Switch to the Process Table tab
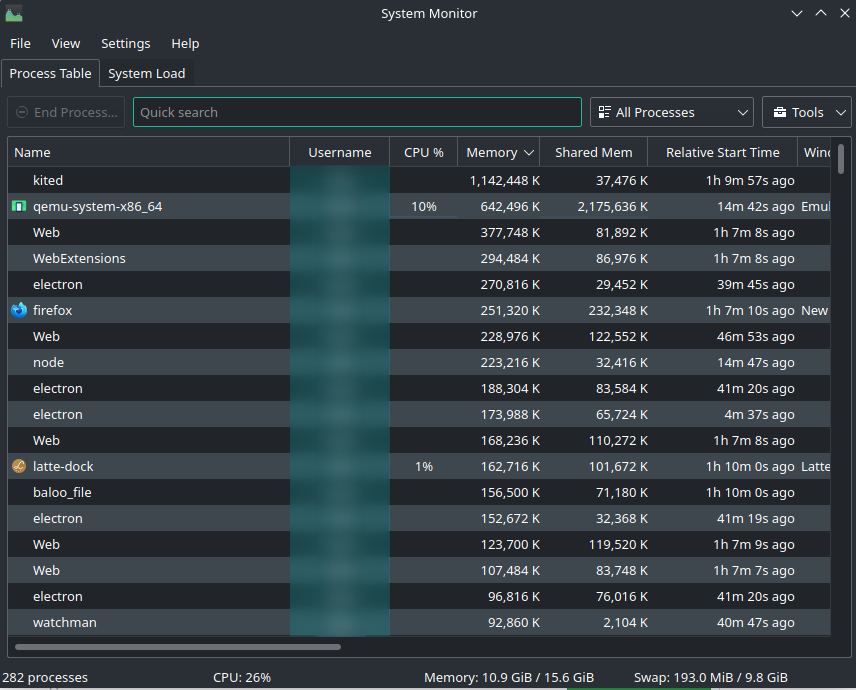The height and width of the screenshot is (690, 856). tap(50, 73)
